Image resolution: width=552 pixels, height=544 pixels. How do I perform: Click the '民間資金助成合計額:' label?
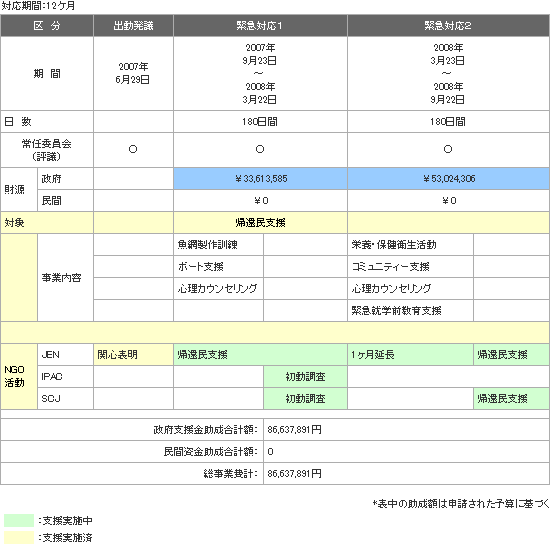(x=211, y=451)
